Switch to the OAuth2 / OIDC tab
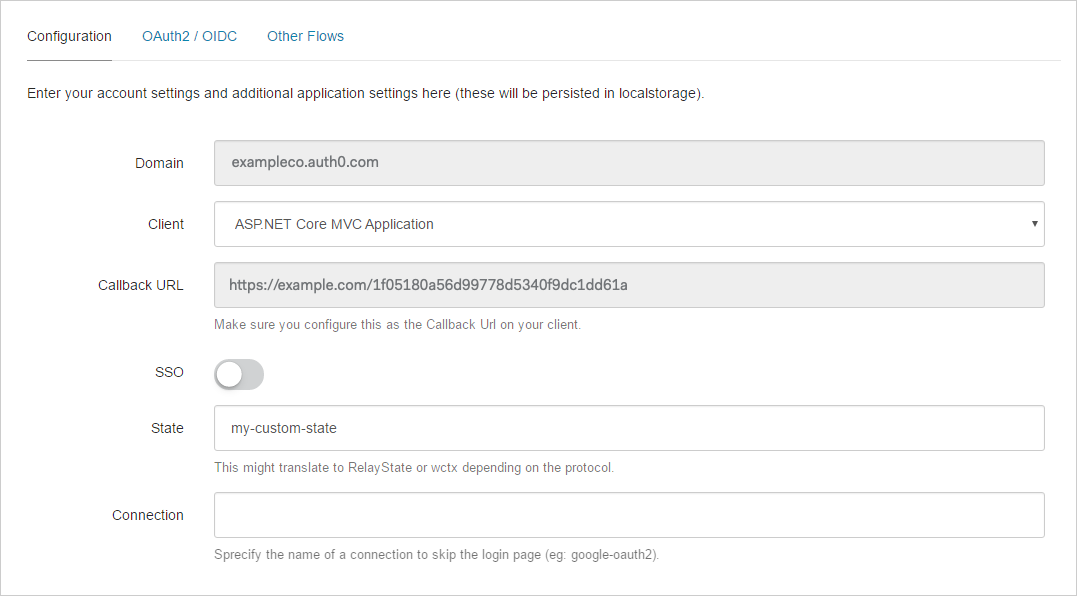Screen dimensions: 1077x596 189,36
